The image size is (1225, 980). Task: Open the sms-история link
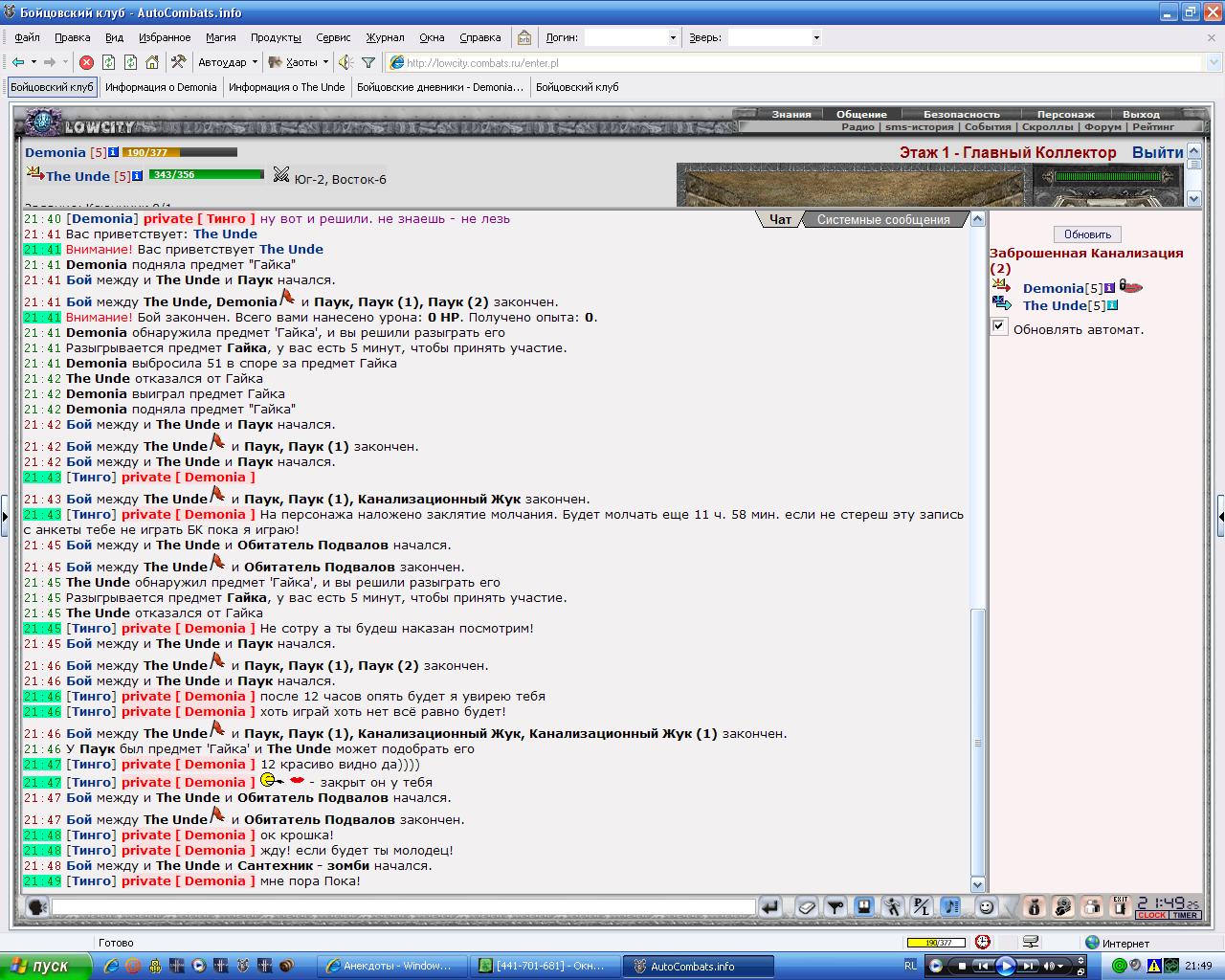coord(919,126)
